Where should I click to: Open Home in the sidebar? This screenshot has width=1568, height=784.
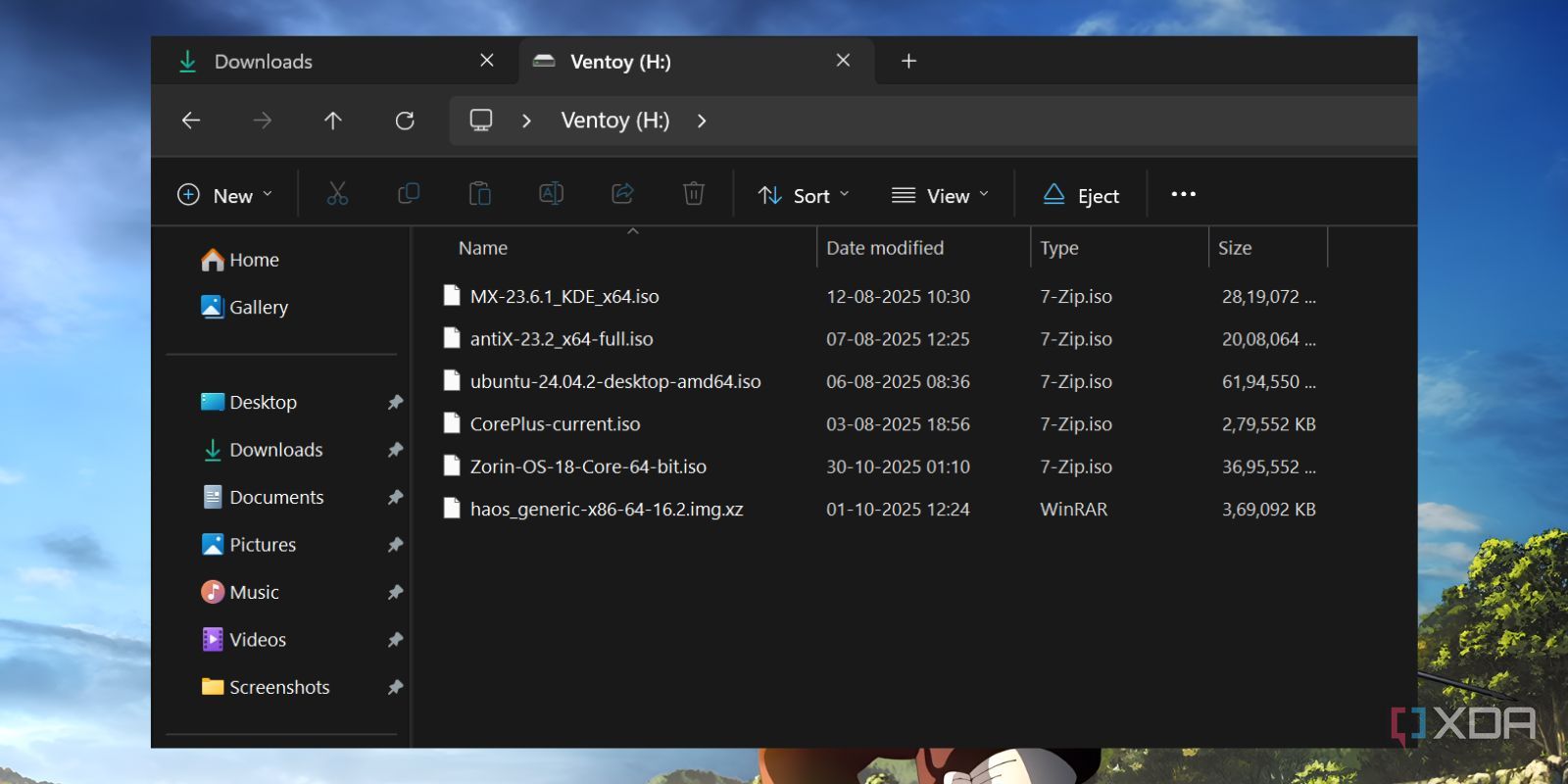pos(240,260)
